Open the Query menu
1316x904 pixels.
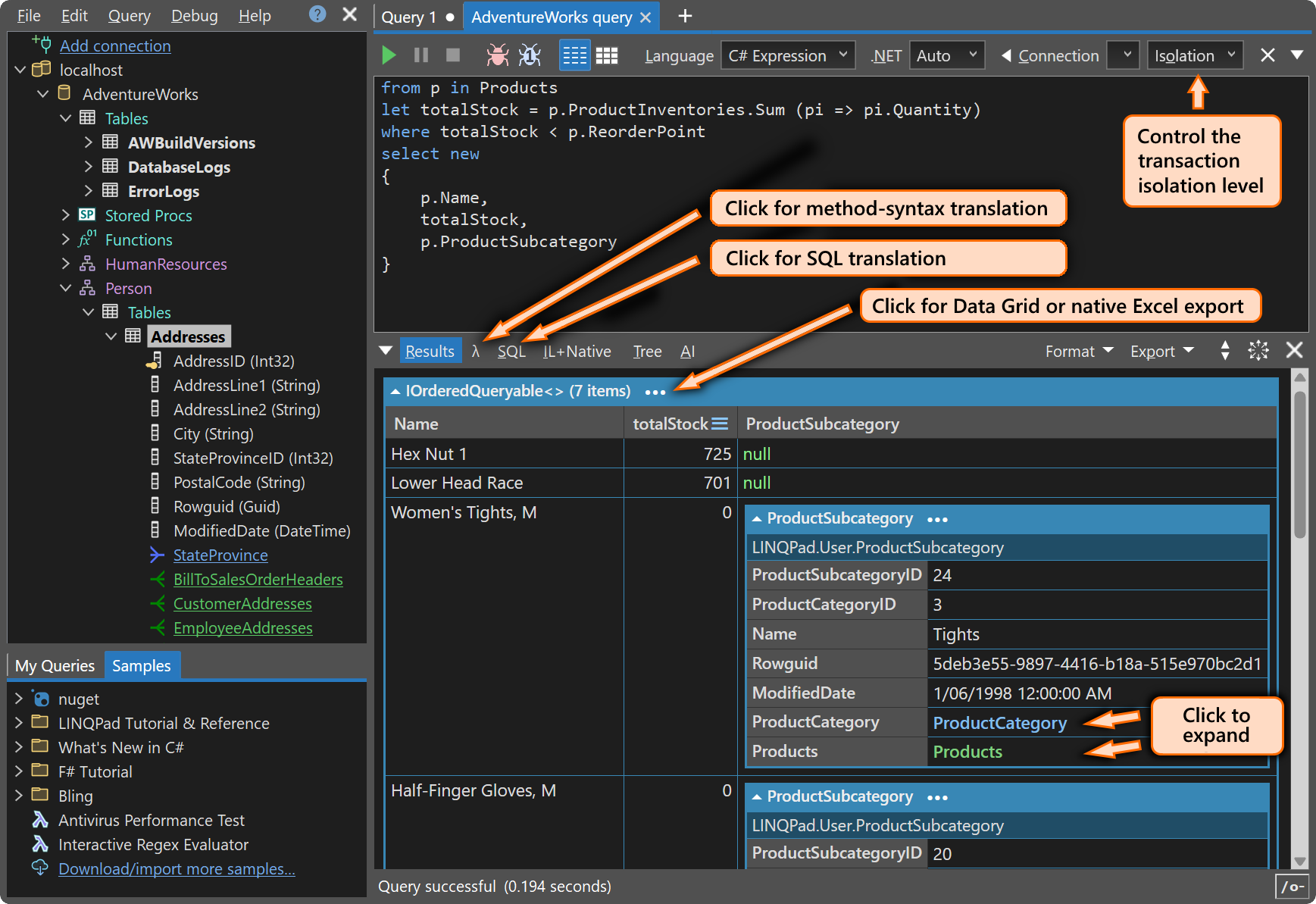pos(129,14)
